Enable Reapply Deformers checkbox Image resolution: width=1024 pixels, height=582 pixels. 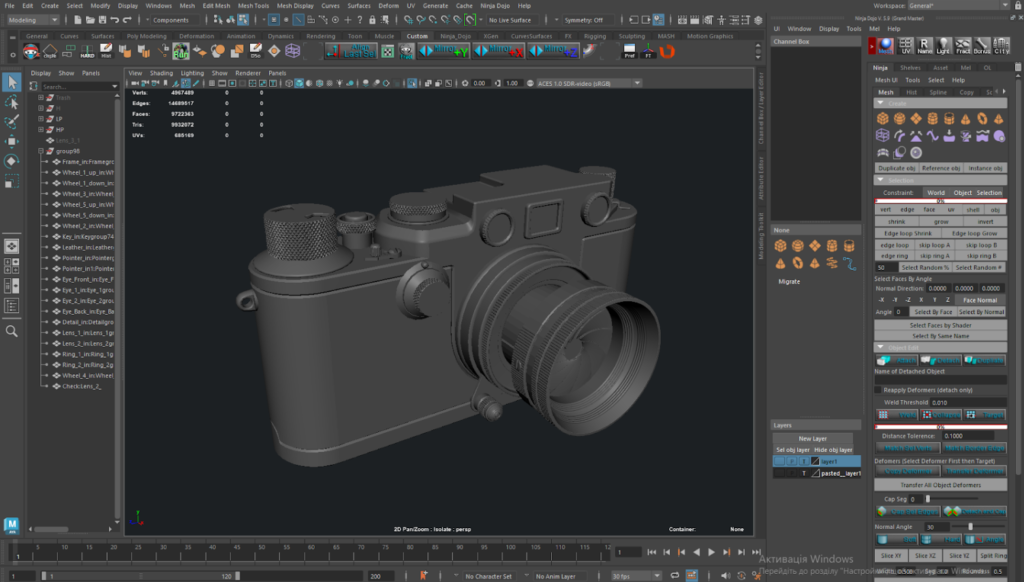pyautogui.click(x=879, y=389)
